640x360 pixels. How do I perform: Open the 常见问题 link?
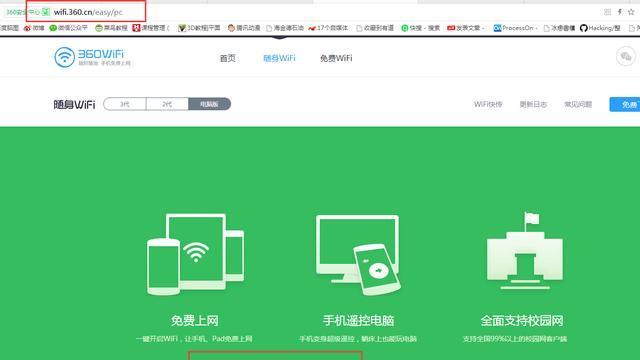point(578,104)
